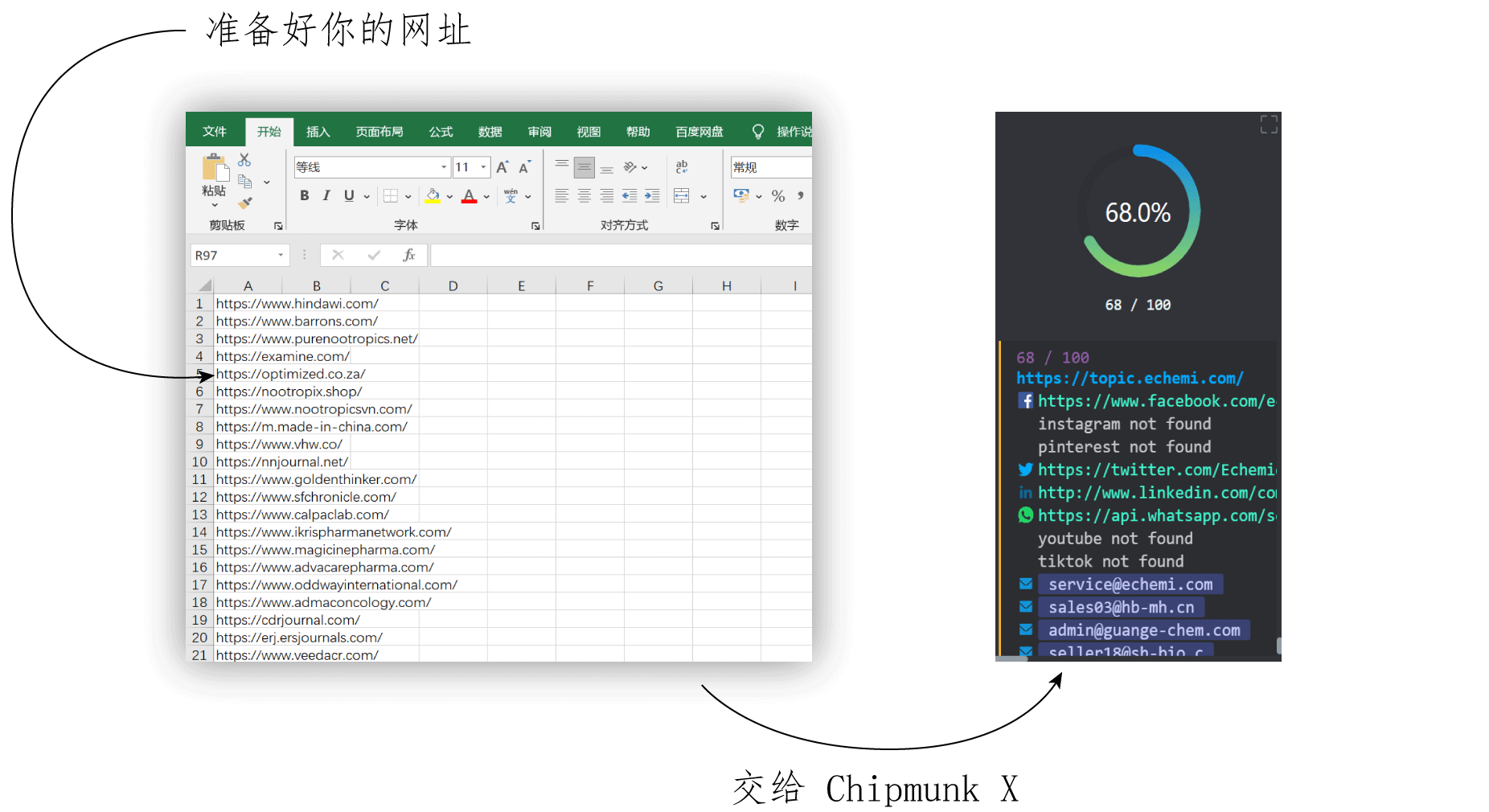Click the Paste clipboard icon
The width and height of the screenshot is (1489, 812).
214,169
